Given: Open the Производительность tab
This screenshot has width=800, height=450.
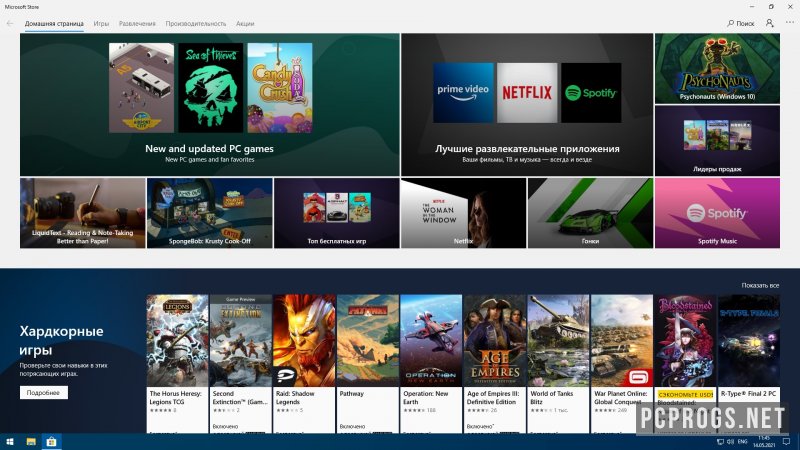Looking at the screenshot, I should 195,24.
